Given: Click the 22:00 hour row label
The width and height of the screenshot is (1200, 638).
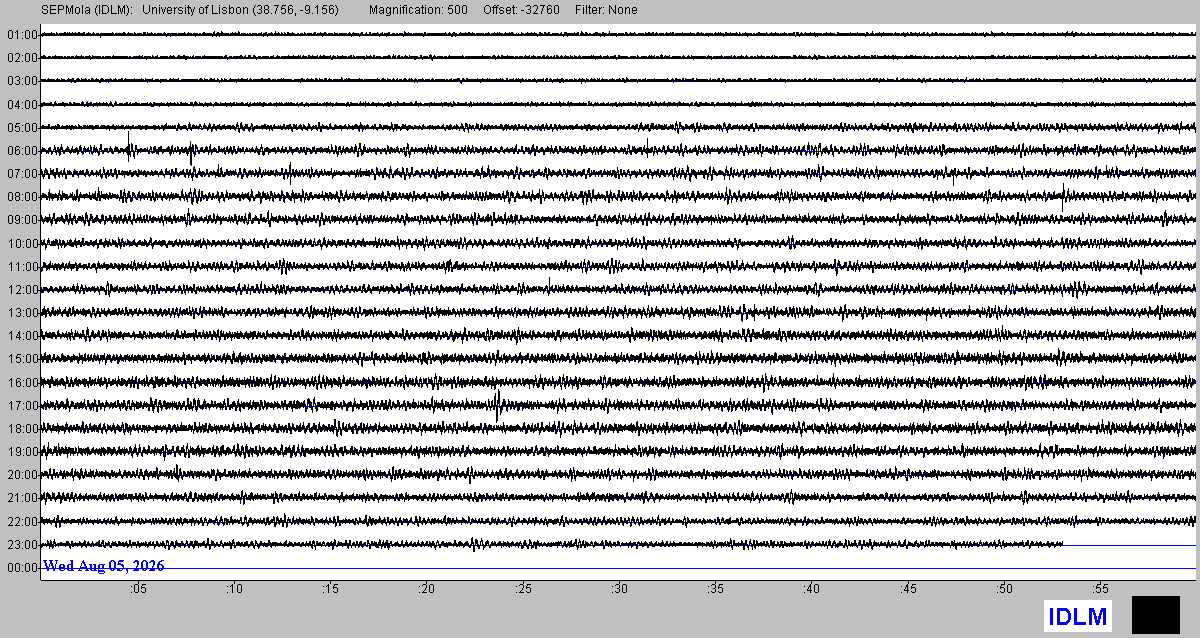Looking at the screenshot, I should 22,522.
